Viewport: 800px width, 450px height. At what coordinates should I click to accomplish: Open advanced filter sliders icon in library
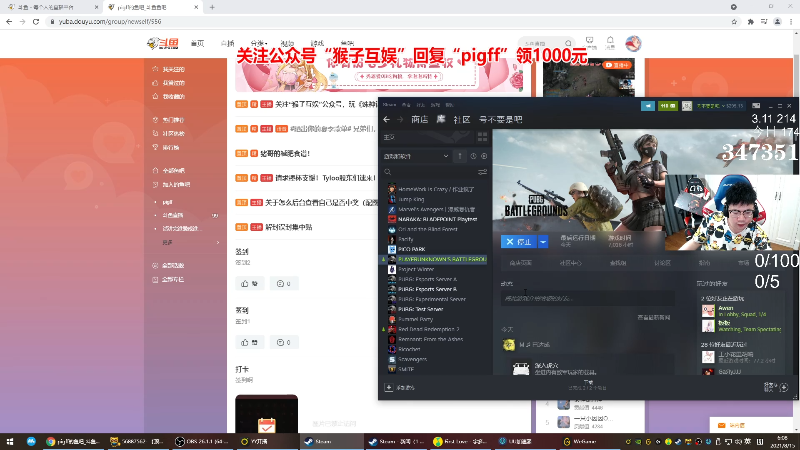(x=482, y=172)
